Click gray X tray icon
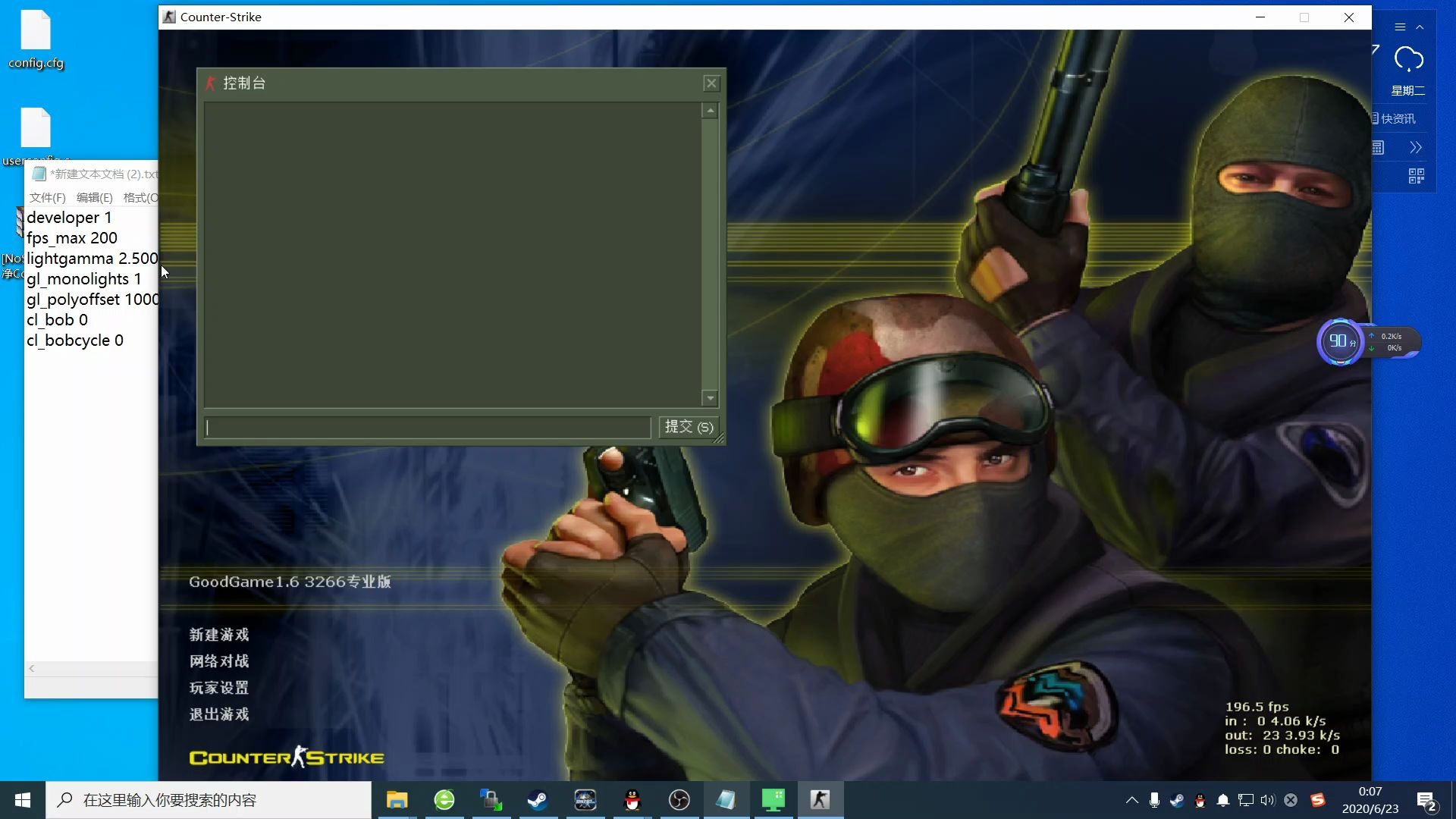The height and width of the screenshot is (819, 1456). click(1291, 800)
